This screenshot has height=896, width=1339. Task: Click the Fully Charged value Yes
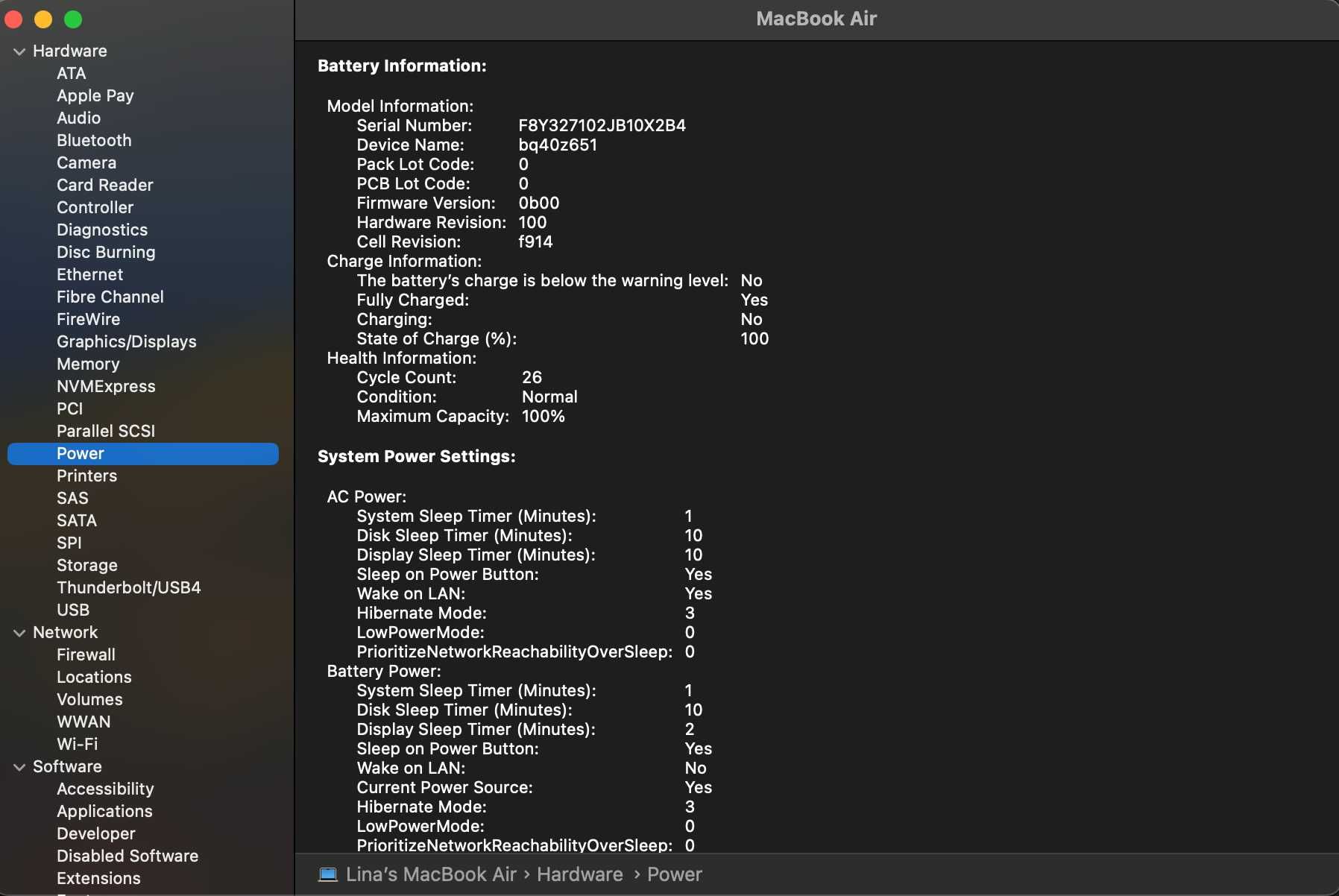[x=754, y=300]
